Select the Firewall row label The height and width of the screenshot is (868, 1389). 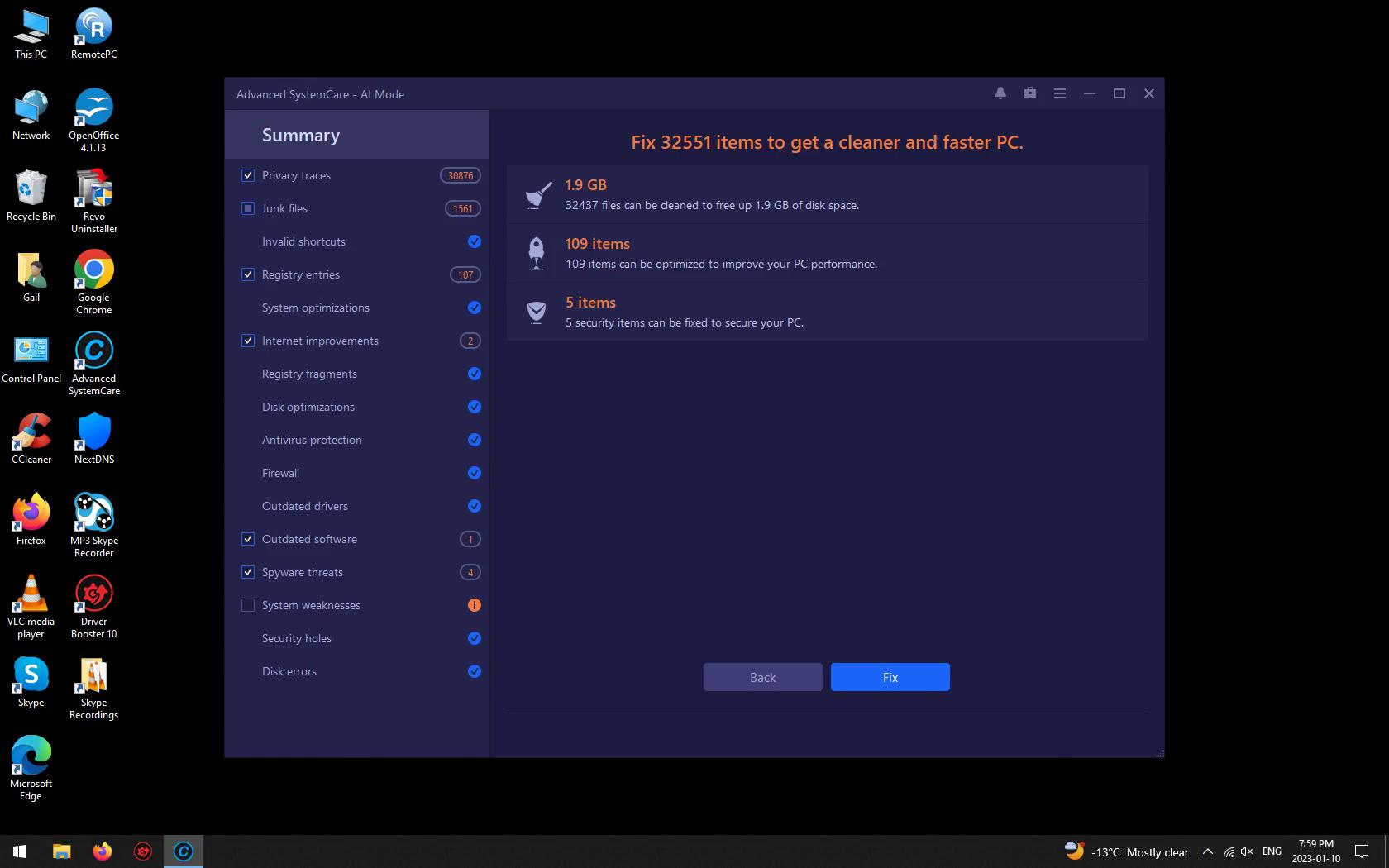pyautogui.click(x=280, y=473)
